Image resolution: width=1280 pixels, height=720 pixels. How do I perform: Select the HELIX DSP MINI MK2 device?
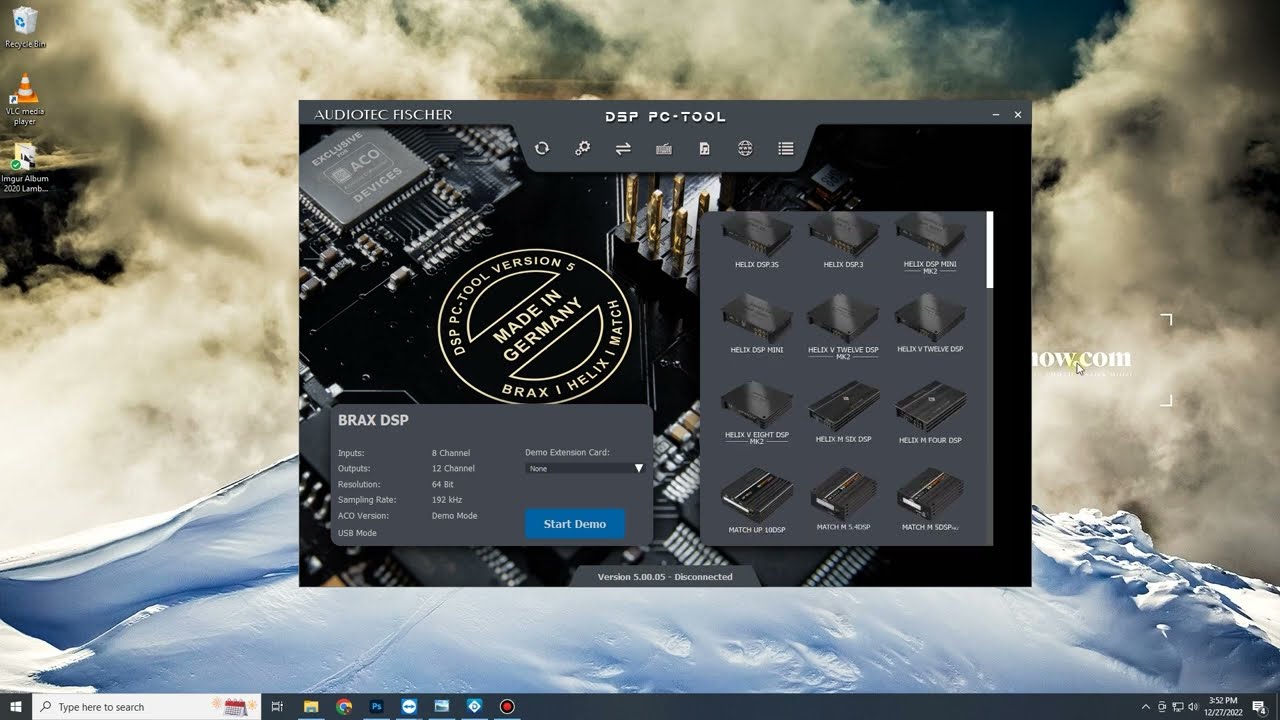(930, 243)
